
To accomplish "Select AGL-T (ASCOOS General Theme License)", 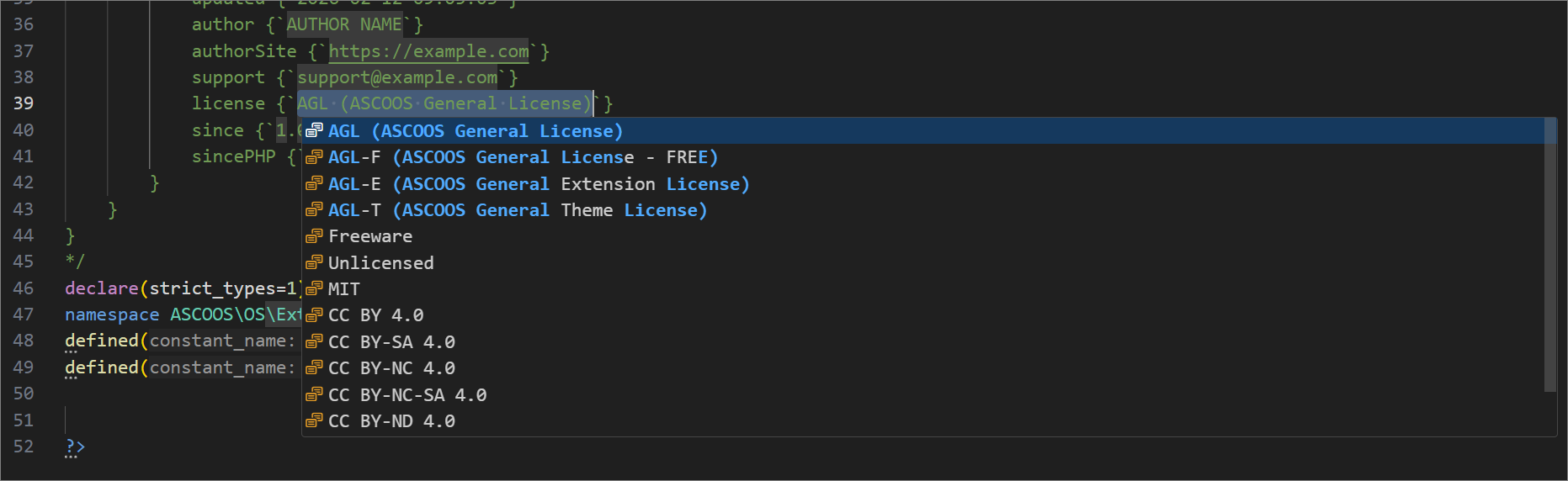I will (x=923, y=209).
